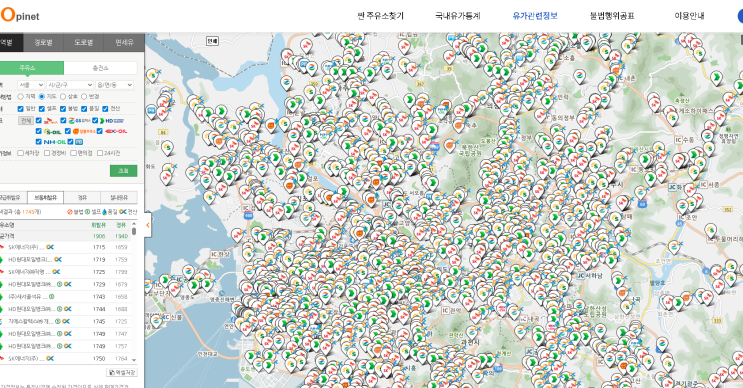The image size is (743, 388).
Task: Switch to the 실내등유 fuel tab
Action: [119, 197]
